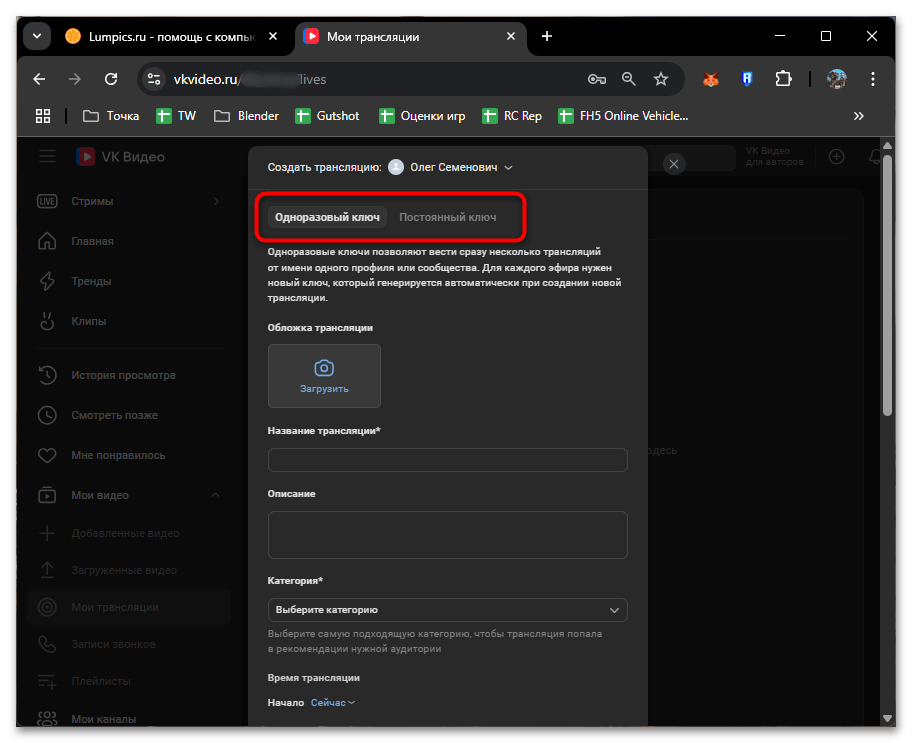Click the camera upload cover icon
912x743 pixels.
point(323,368)
